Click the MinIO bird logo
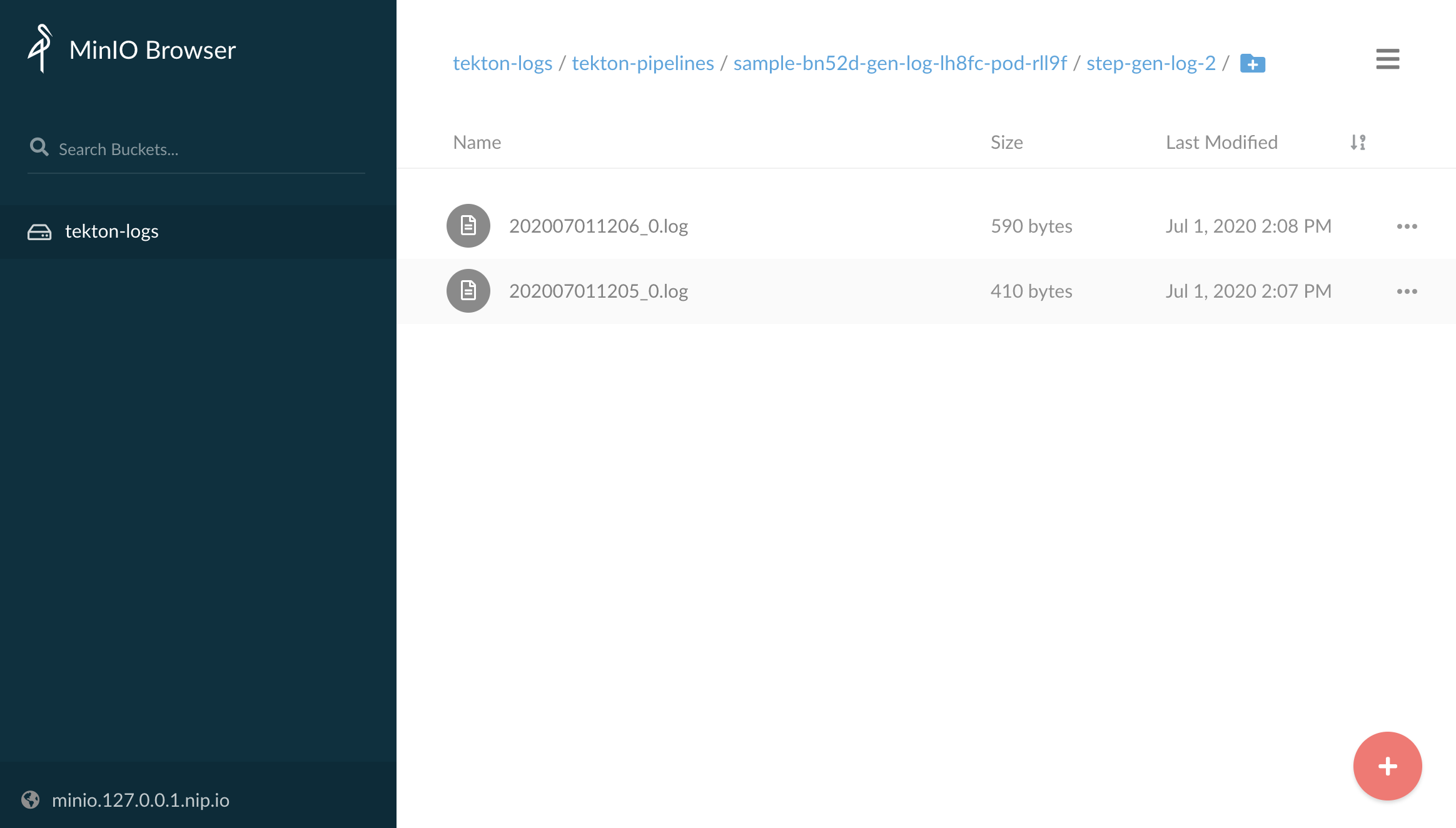The width and height of the screenshot is (1456, 828). (x=39, y=49)
